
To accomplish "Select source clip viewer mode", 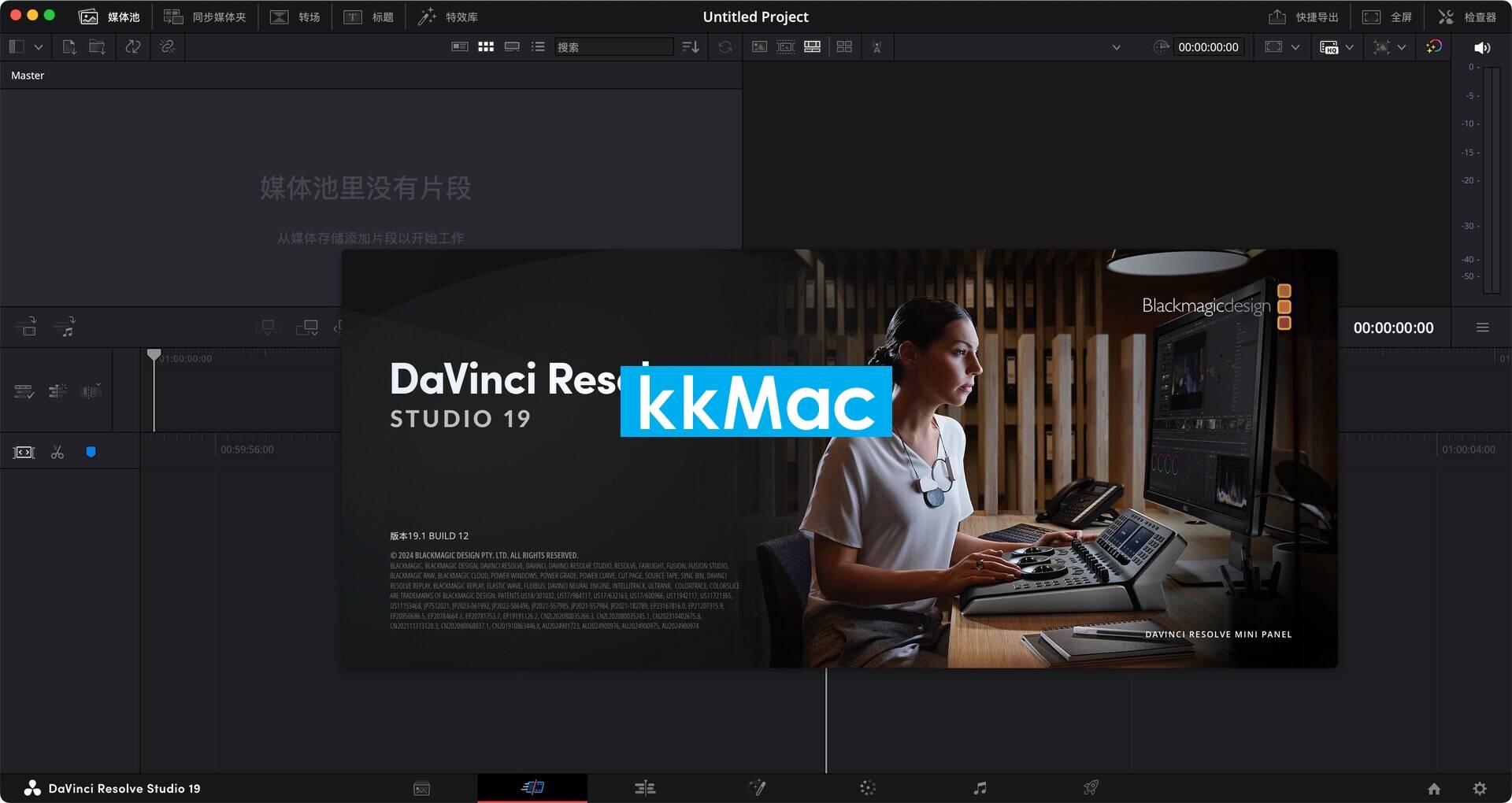I will pos(759,47).
